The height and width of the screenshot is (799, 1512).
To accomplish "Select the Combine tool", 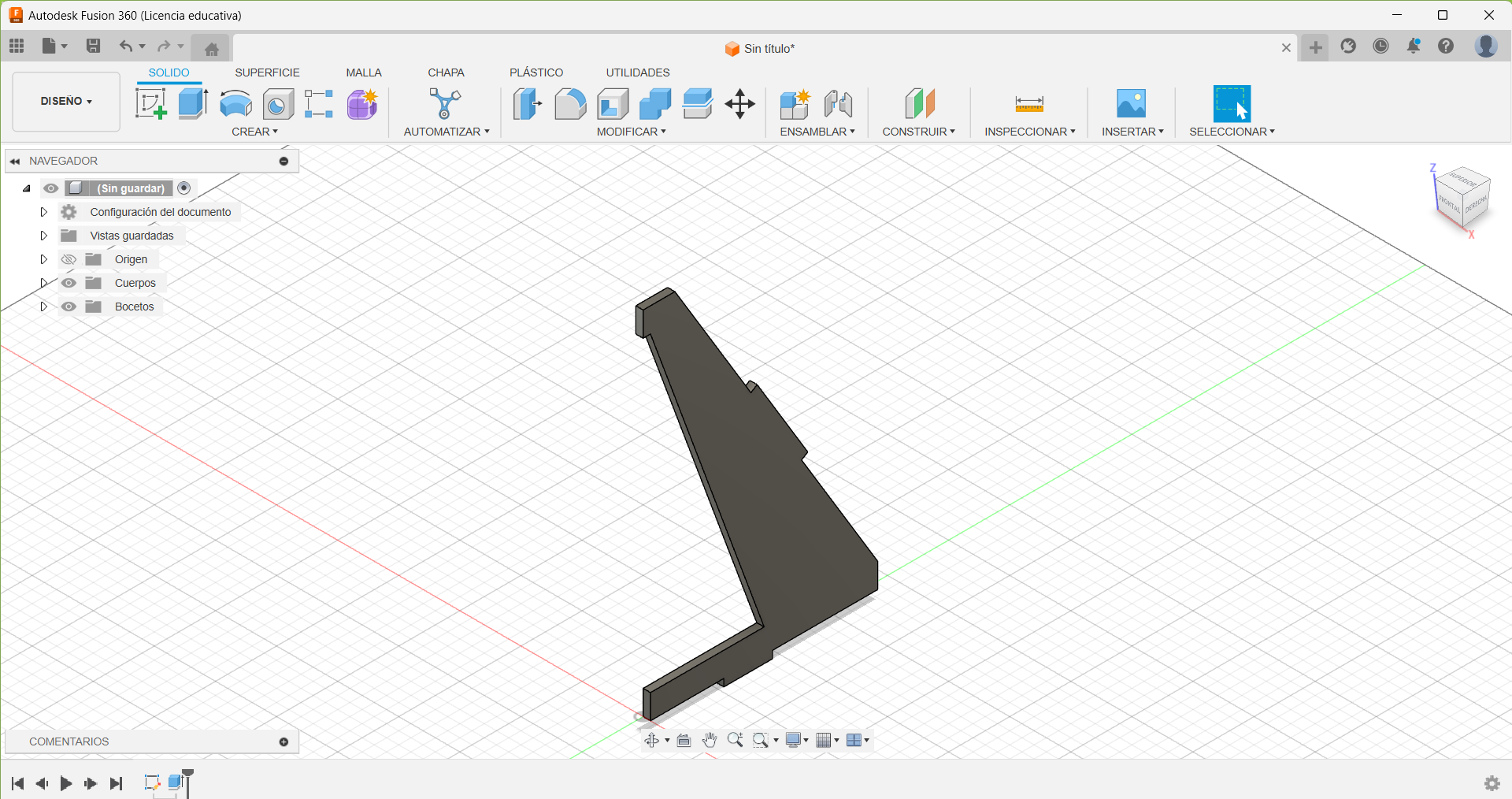I will tap(655, 103).
